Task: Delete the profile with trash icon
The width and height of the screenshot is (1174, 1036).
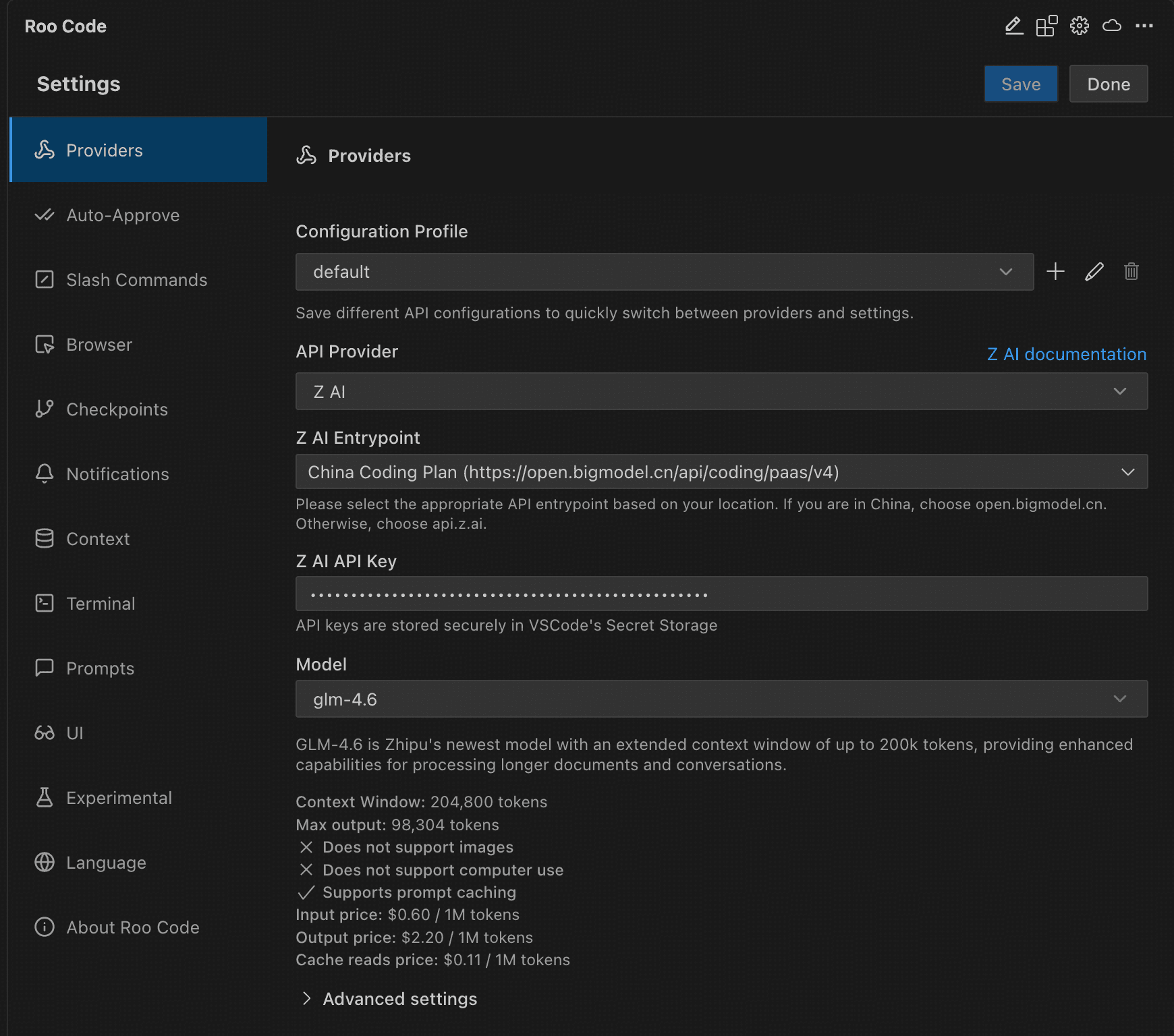Action: [x=1131, y=272]
